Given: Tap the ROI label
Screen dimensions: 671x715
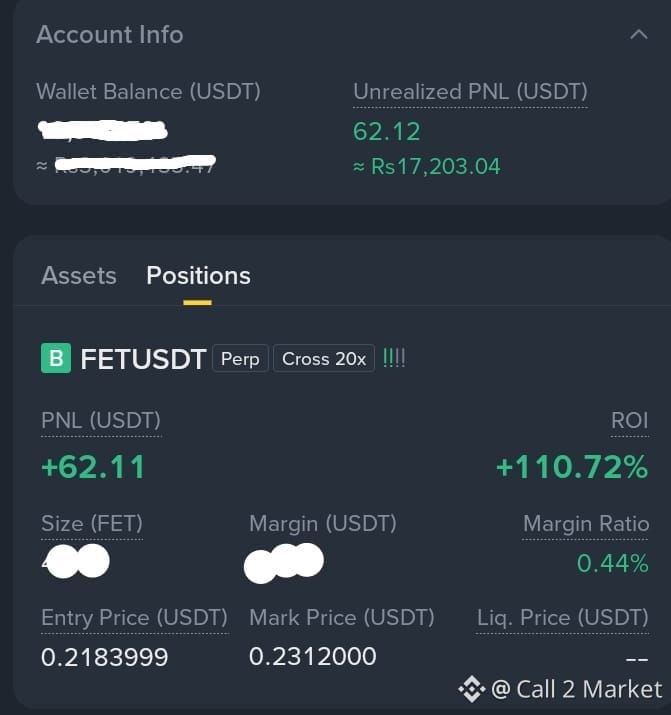Looking at the screenshot, I should point(630,420).
